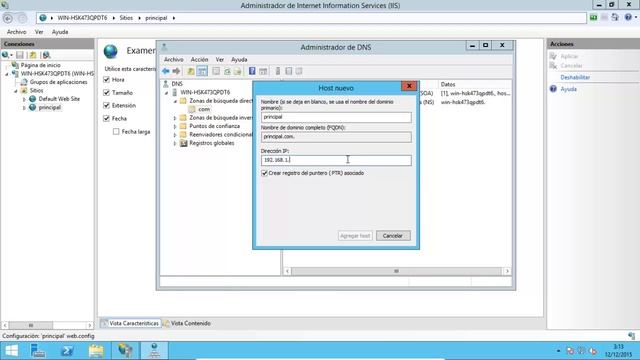Enable the Fecha larga checkbox
This screenshot has width=640, height=360.
[116, 131]
